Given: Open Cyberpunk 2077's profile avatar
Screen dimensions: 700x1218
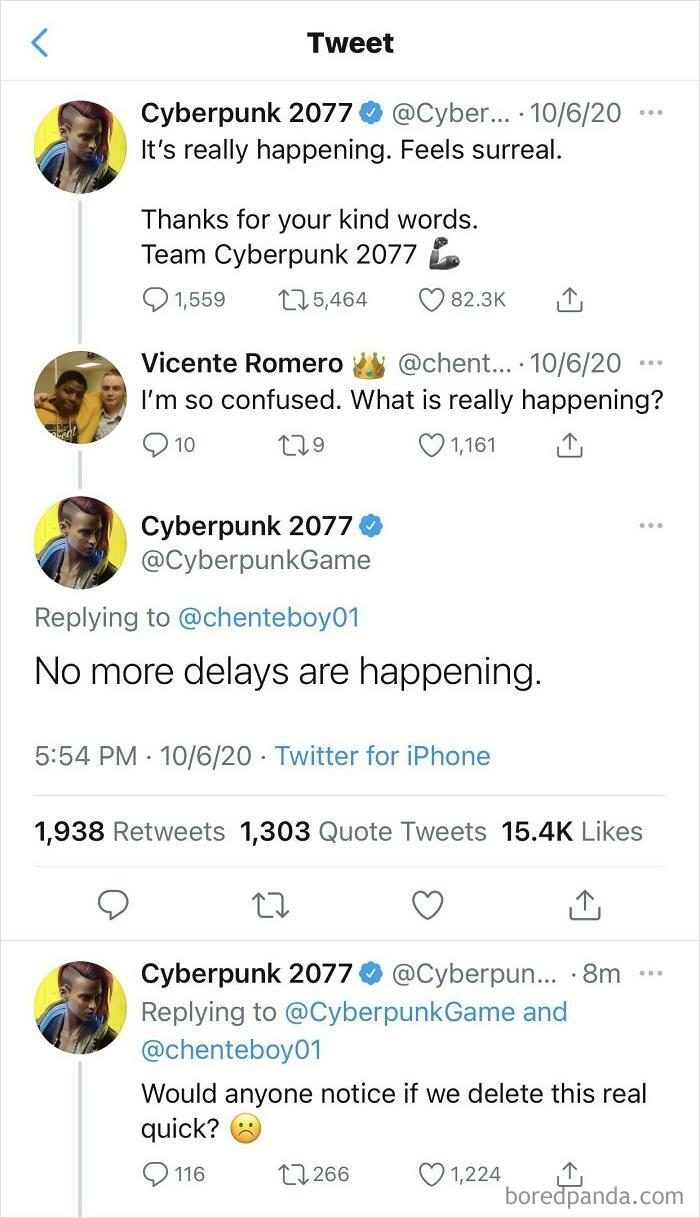Looking at the screenshot, I should pyautogui.click(x=80, y=543).
